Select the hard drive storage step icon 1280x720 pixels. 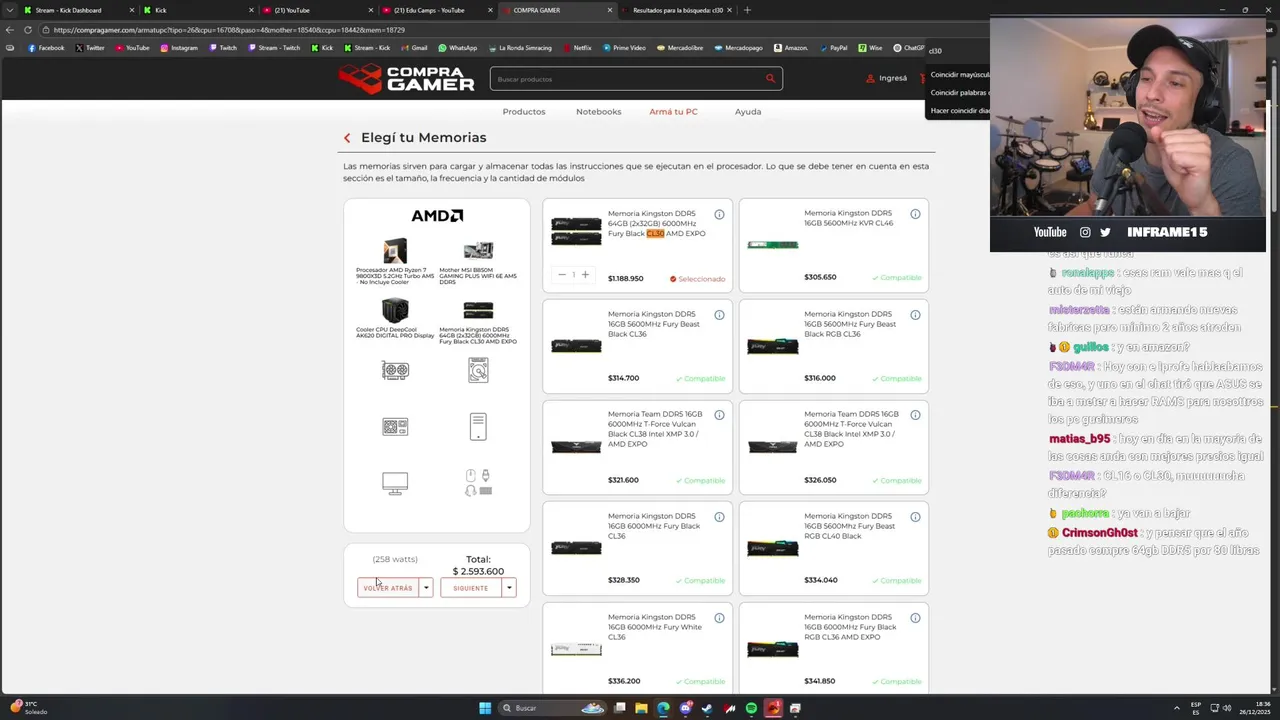click(x=478, y=370)
